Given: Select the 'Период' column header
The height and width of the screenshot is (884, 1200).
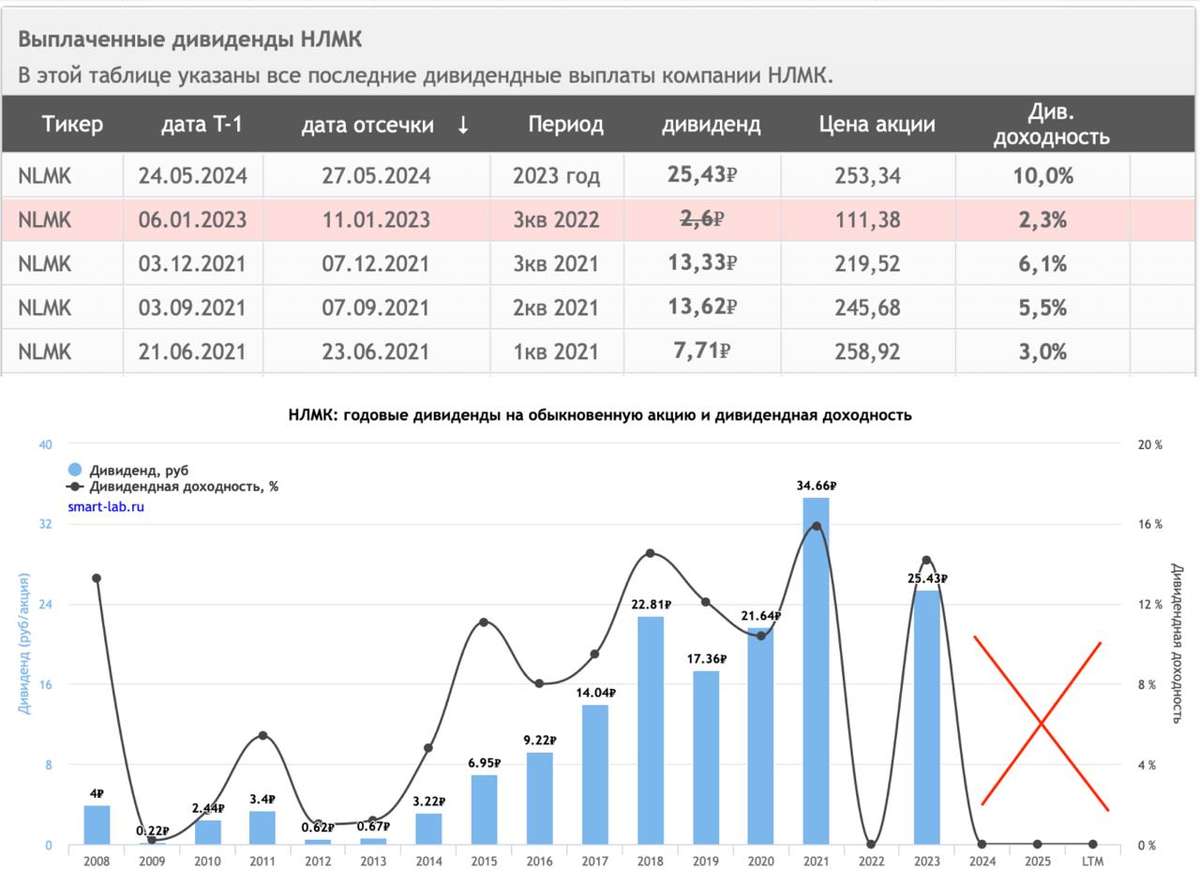Looking at the screenshot, I should (x=566, y=125).
